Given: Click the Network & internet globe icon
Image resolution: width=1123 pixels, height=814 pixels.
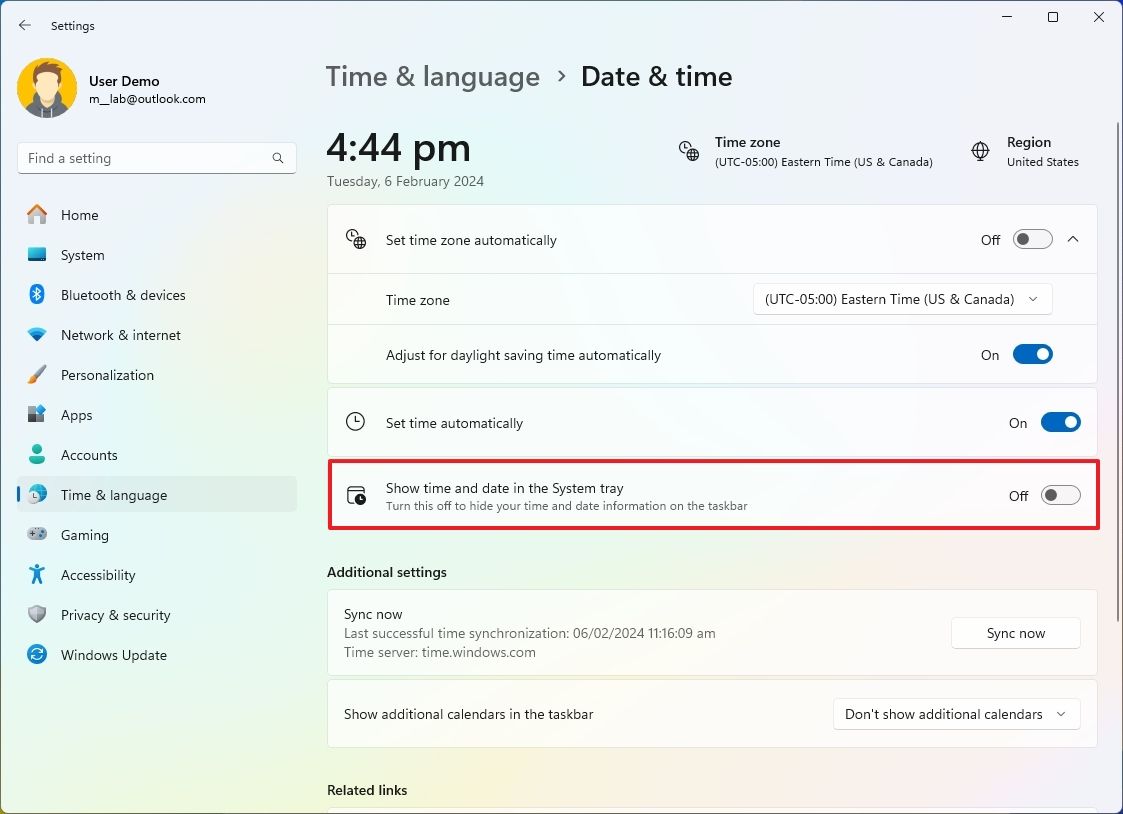Looking at the screenshot, I should tap(37, 335).
